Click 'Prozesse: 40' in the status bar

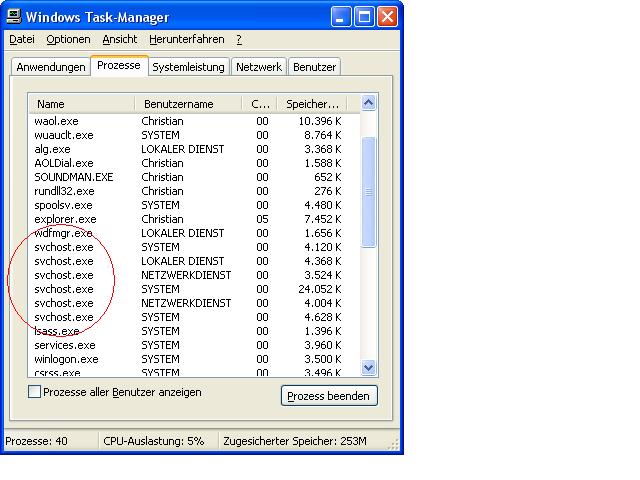[x=36, y=441]
